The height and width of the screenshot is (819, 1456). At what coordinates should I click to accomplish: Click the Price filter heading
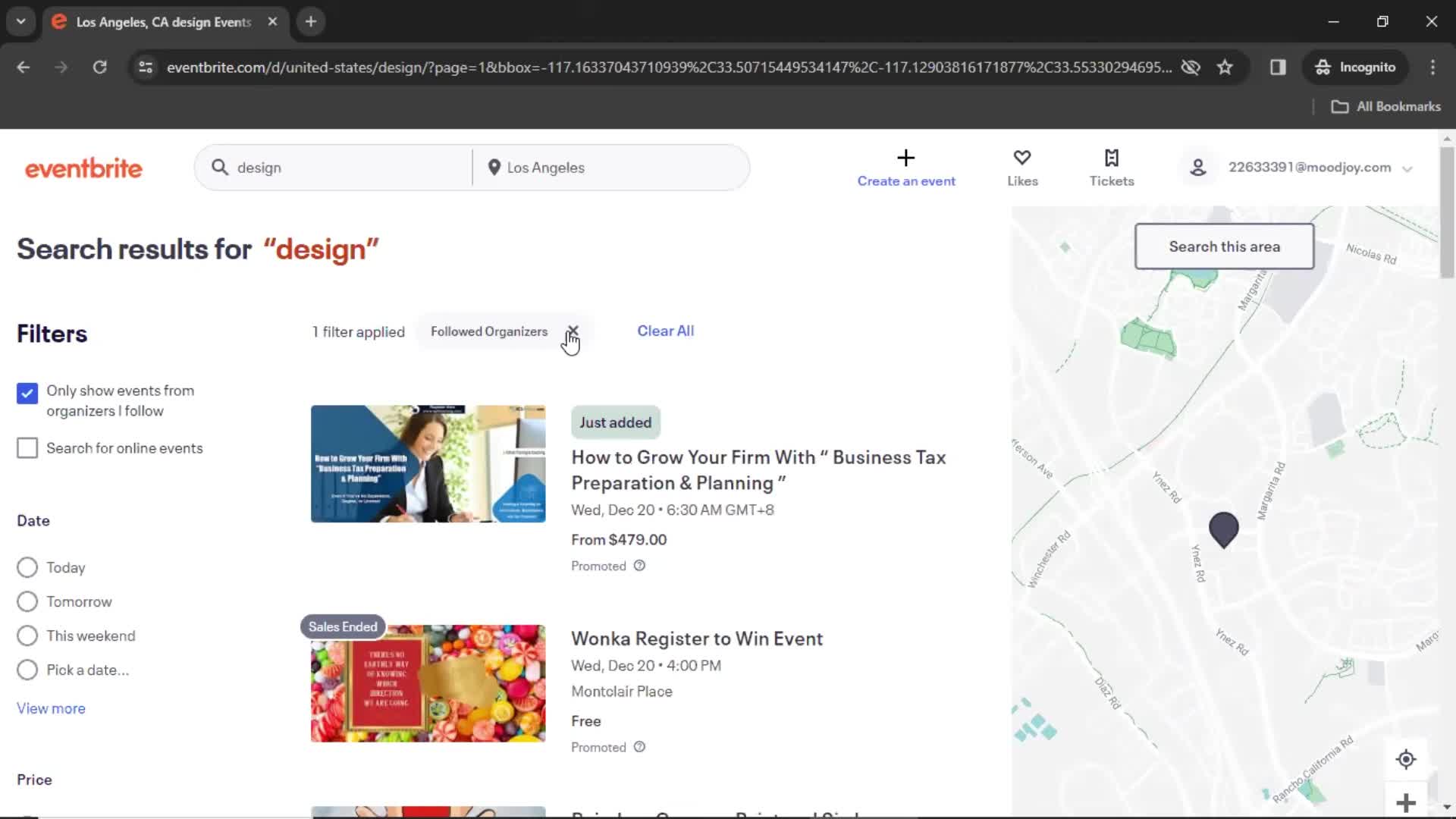pyautogui.click(x=34, y=780)
